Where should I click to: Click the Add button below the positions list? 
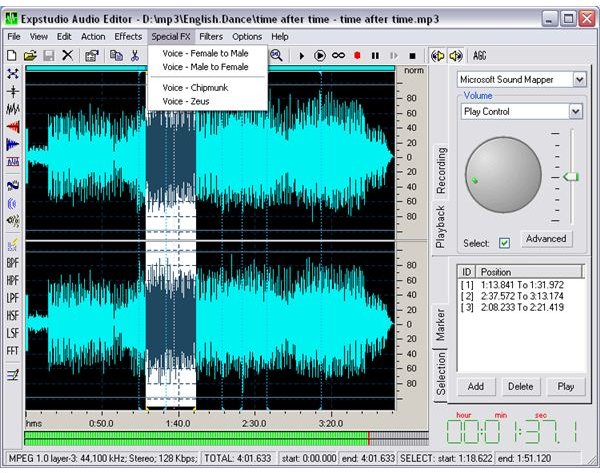476,387
